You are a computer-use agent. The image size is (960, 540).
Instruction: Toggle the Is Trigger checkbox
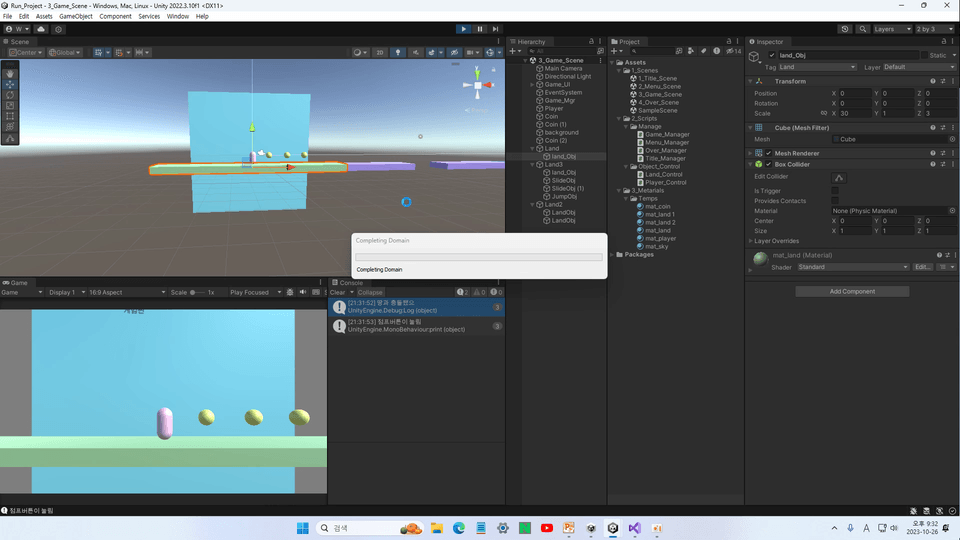click(x=834, y=191)
